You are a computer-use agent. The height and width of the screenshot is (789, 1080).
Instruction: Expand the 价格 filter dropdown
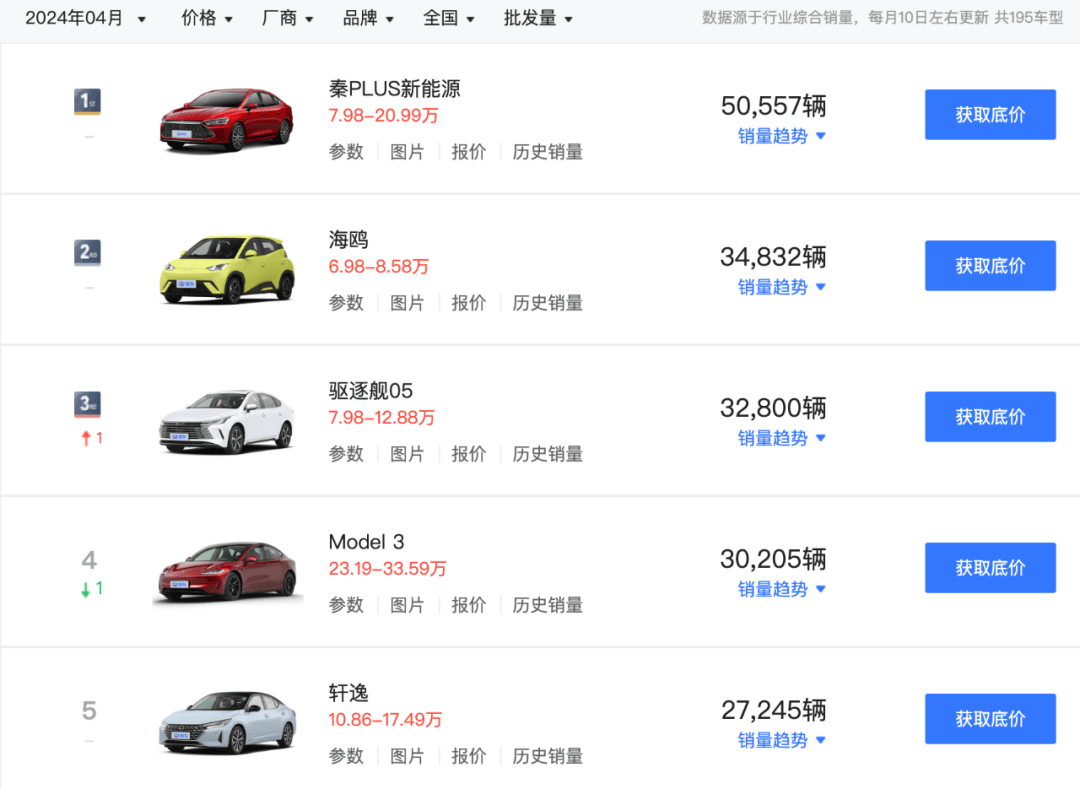coord(207,19)
